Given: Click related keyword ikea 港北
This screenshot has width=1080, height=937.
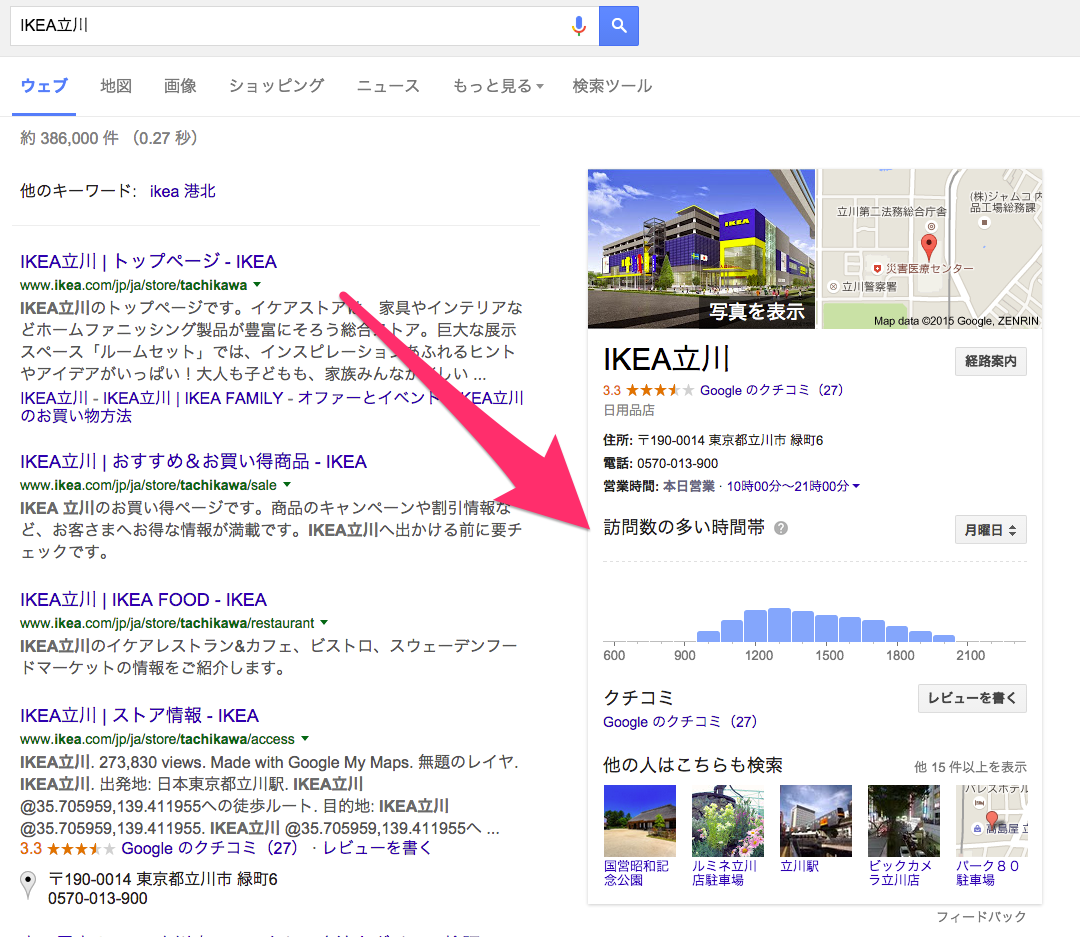Looking at the screenshot, I should 183,191.
